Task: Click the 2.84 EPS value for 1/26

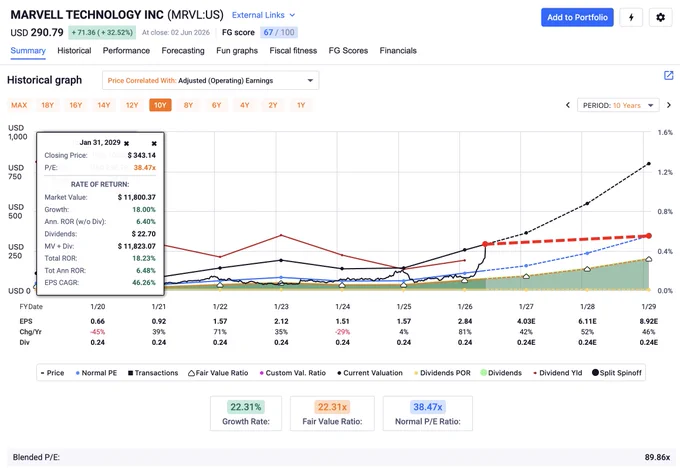Action: coord(465,321)
